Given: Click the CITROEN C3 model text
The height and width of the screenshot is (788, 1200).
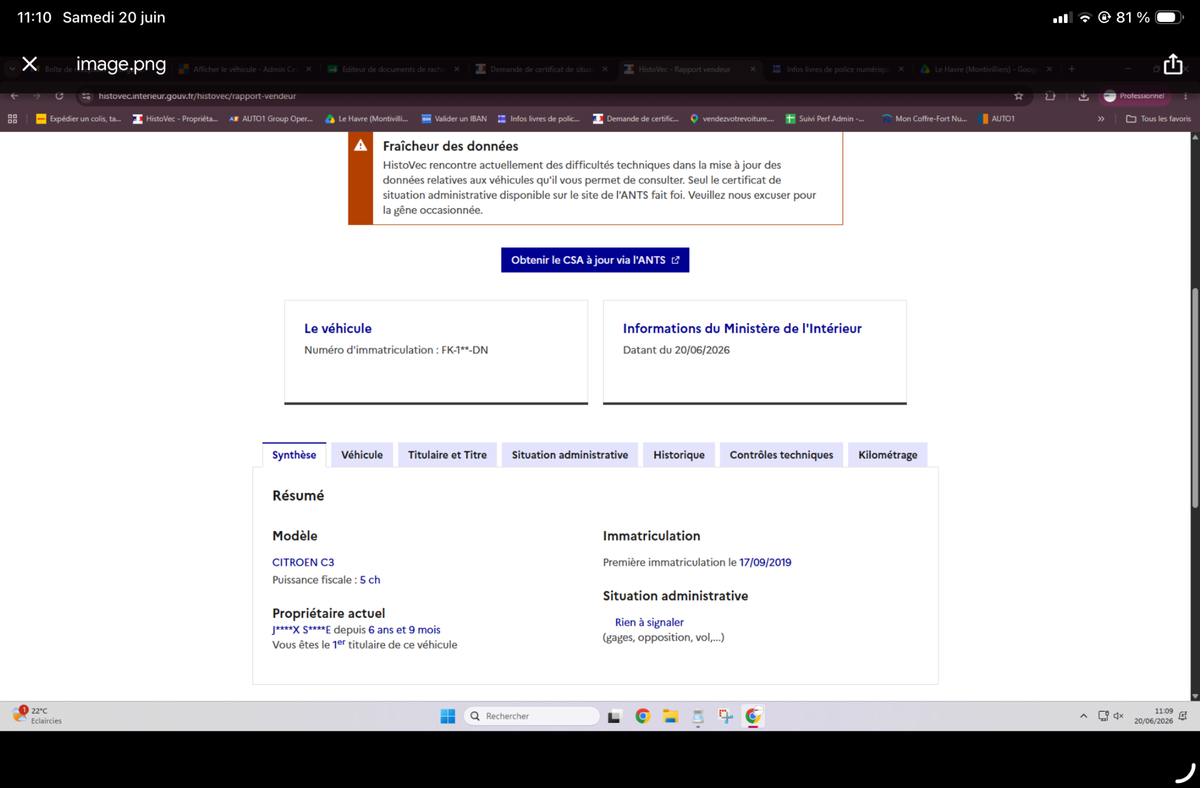Looking at the screenshot, I should pyautogui.click(x=303, y=562).
